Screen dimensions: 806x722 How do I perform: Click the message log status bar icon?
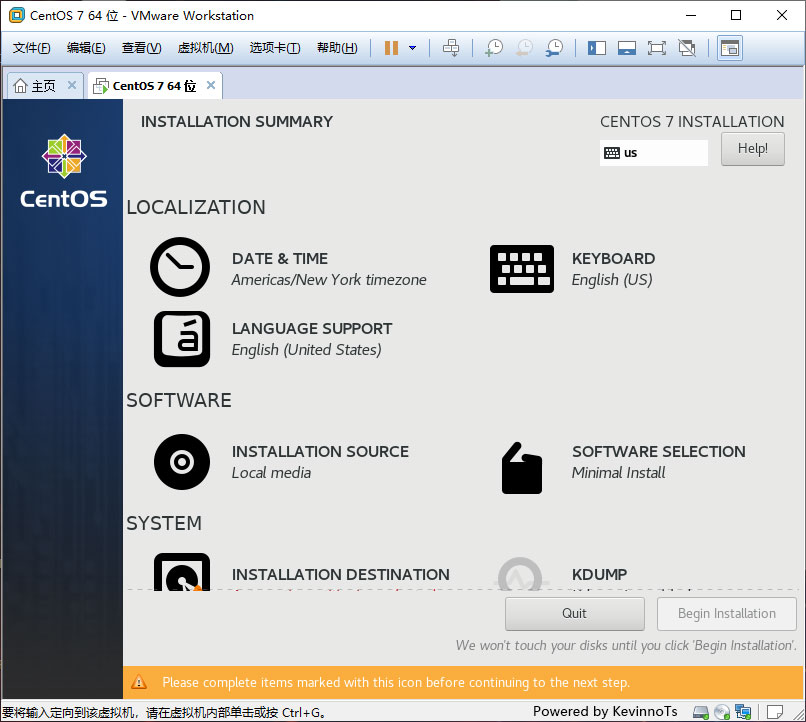coord(775,712)
